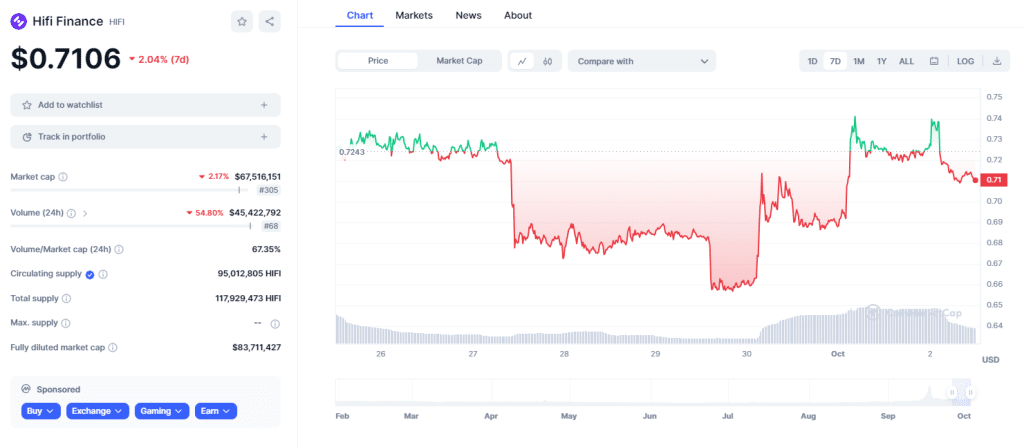The width and height of the screenshot is (1024, 447).
Task: Click the right range slider handle
Action: click(970, 392)
